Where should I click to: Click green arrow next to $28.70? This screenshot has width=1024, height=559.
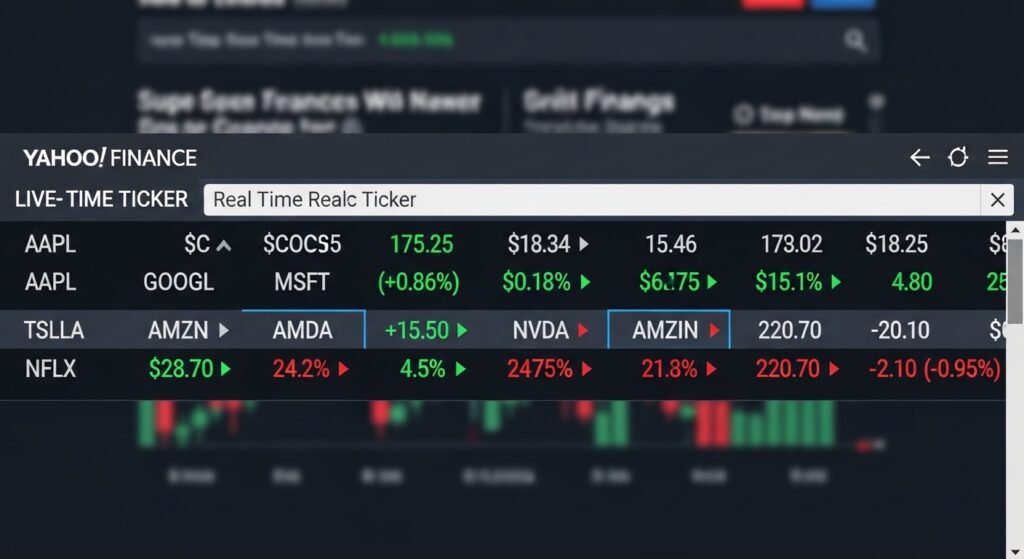coord(226,370)
